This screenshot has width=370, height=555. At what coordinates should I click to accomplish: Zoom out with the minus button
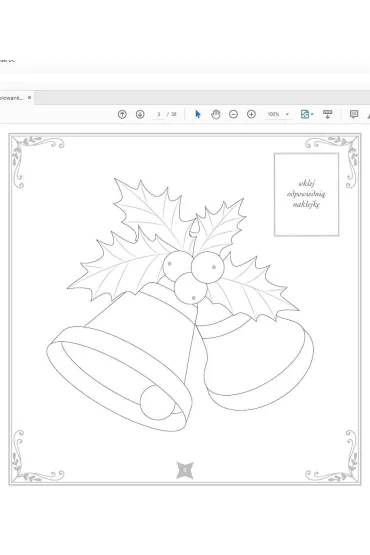233,114
